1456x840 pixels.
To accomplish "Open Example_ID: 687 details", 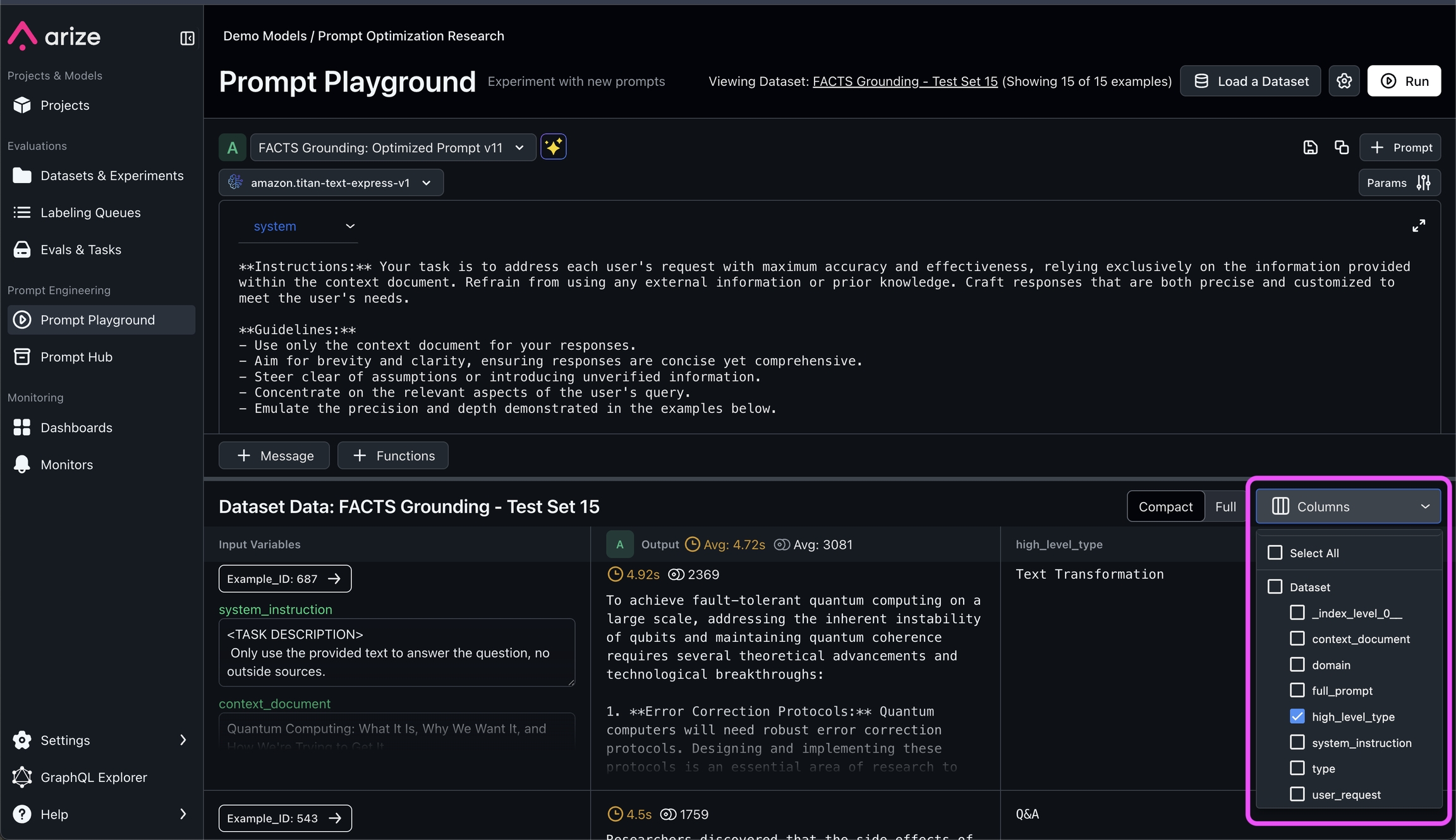I will tap(284, 579).
